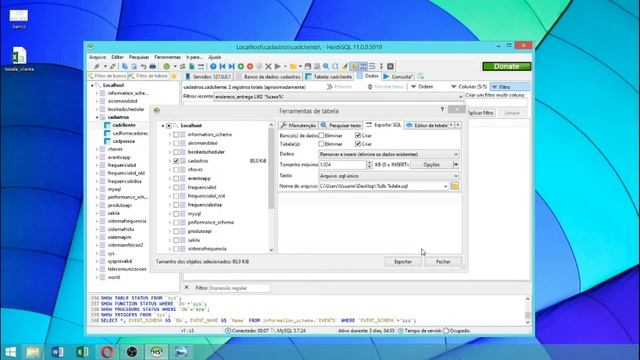Click the undo icon in the toolbar
Viewport: 640px width, 360px height.
click(143, 66)
